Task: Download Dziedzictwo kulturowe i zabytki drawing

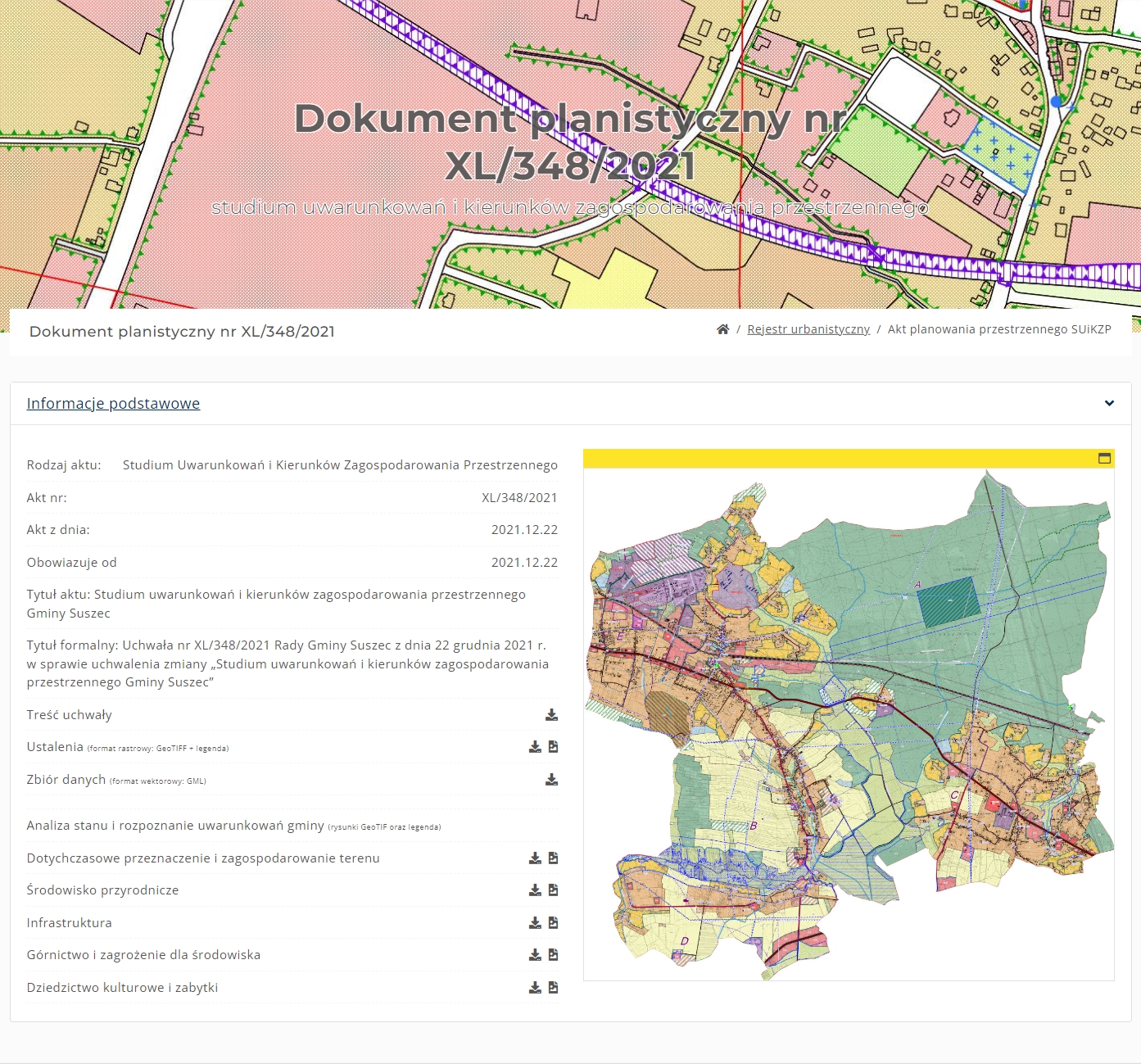Action: pyautogui.click(x=535, y=988)
